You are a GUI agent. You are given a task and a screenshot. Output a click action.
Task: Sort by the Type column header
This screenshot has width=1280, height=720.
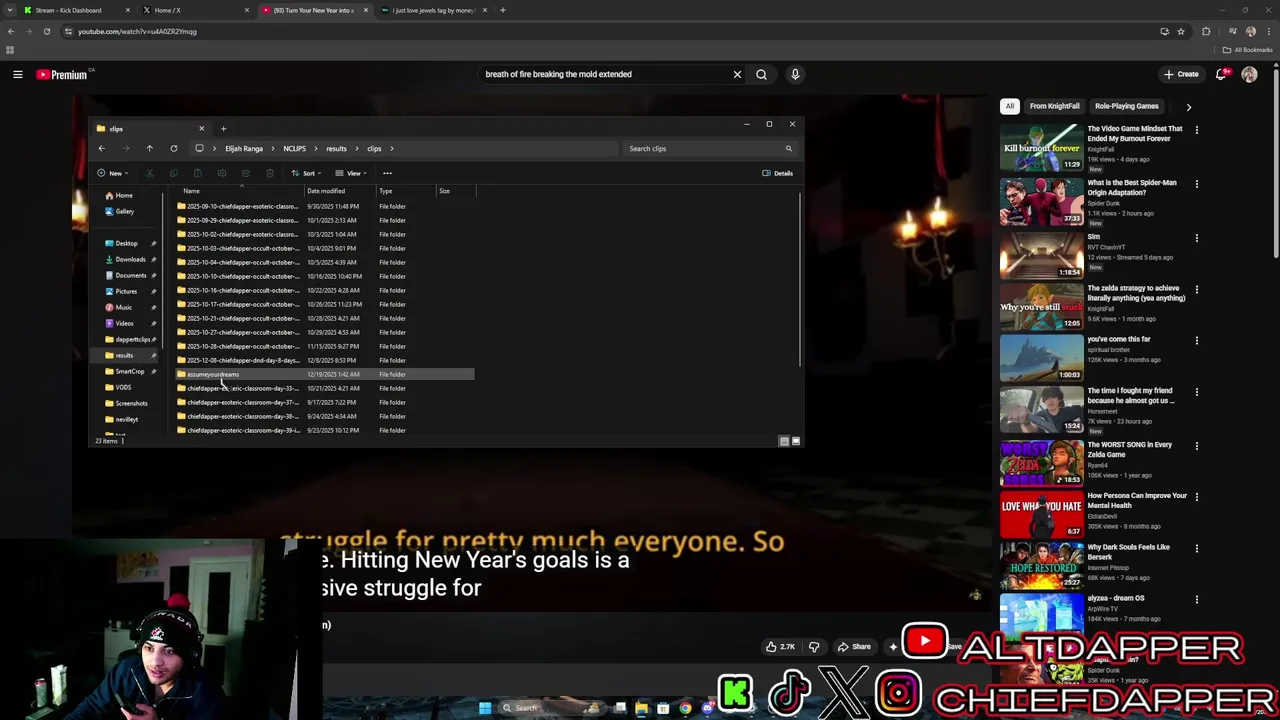click(x=405, y=191)
